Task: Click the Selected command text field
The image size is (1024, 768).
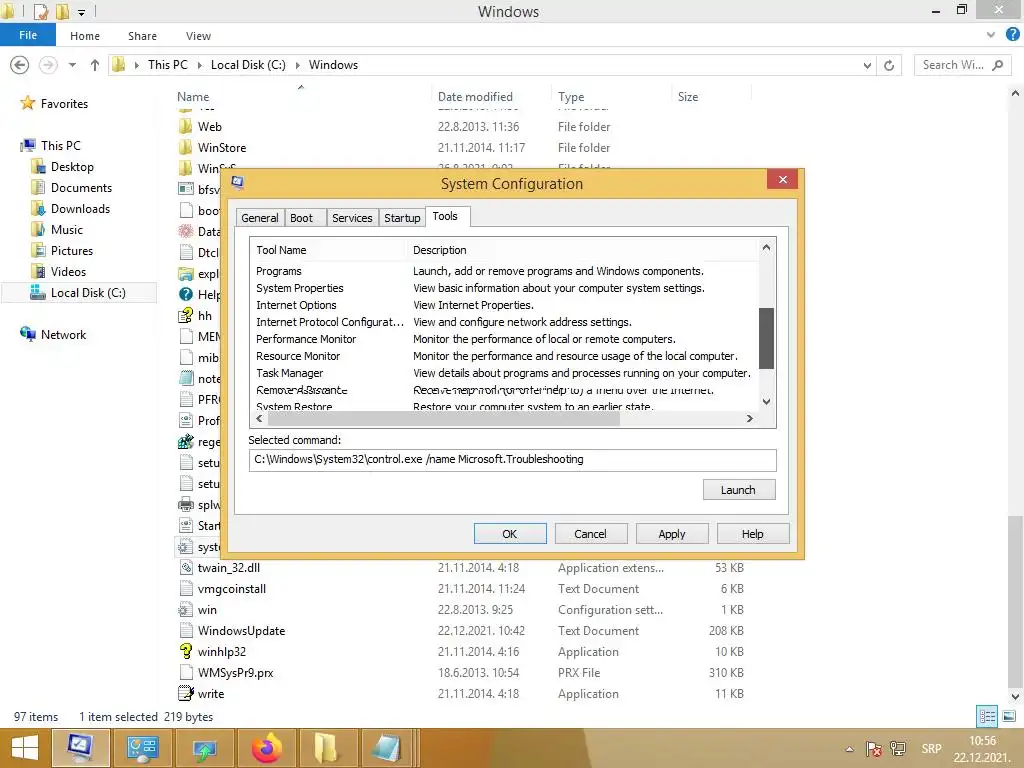Action: tap(512, 460)
